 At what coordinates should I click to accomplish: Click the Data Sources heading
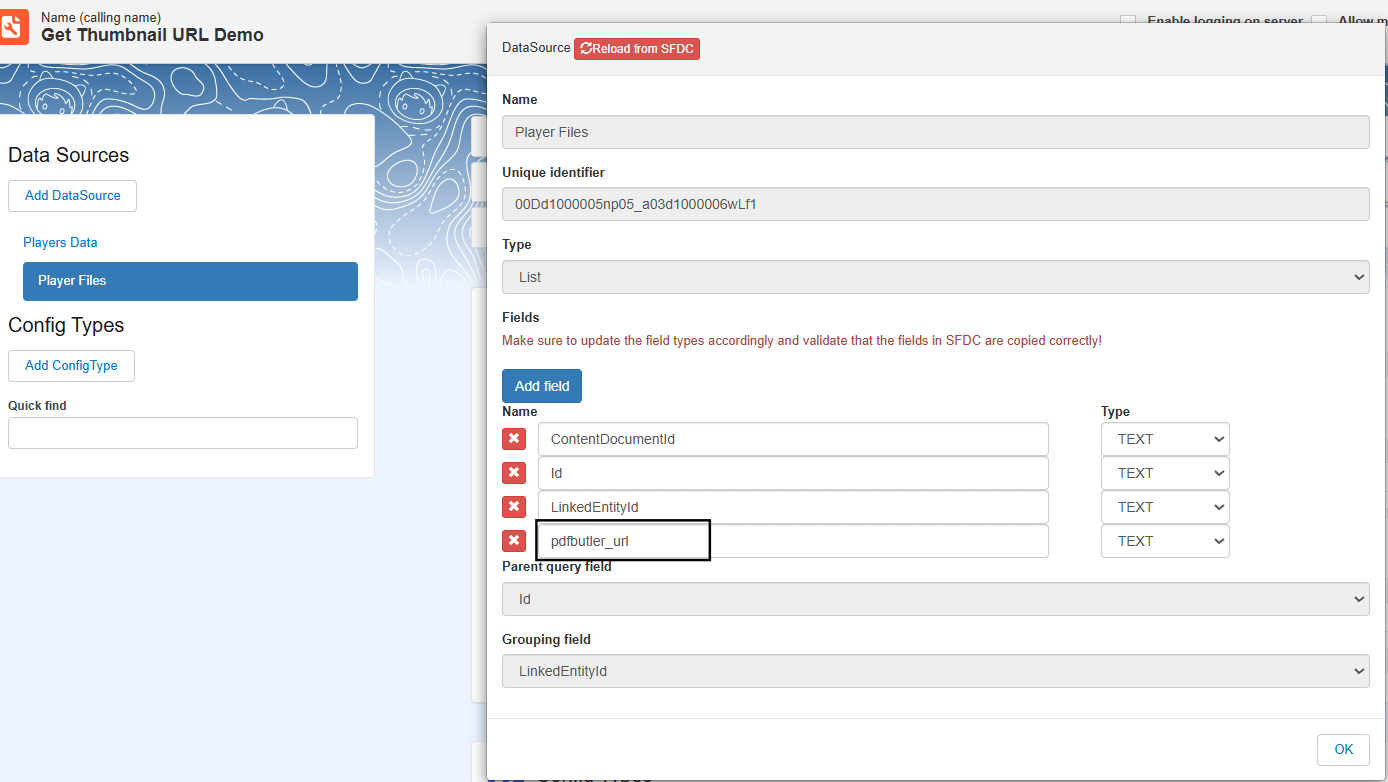point(68,155)
